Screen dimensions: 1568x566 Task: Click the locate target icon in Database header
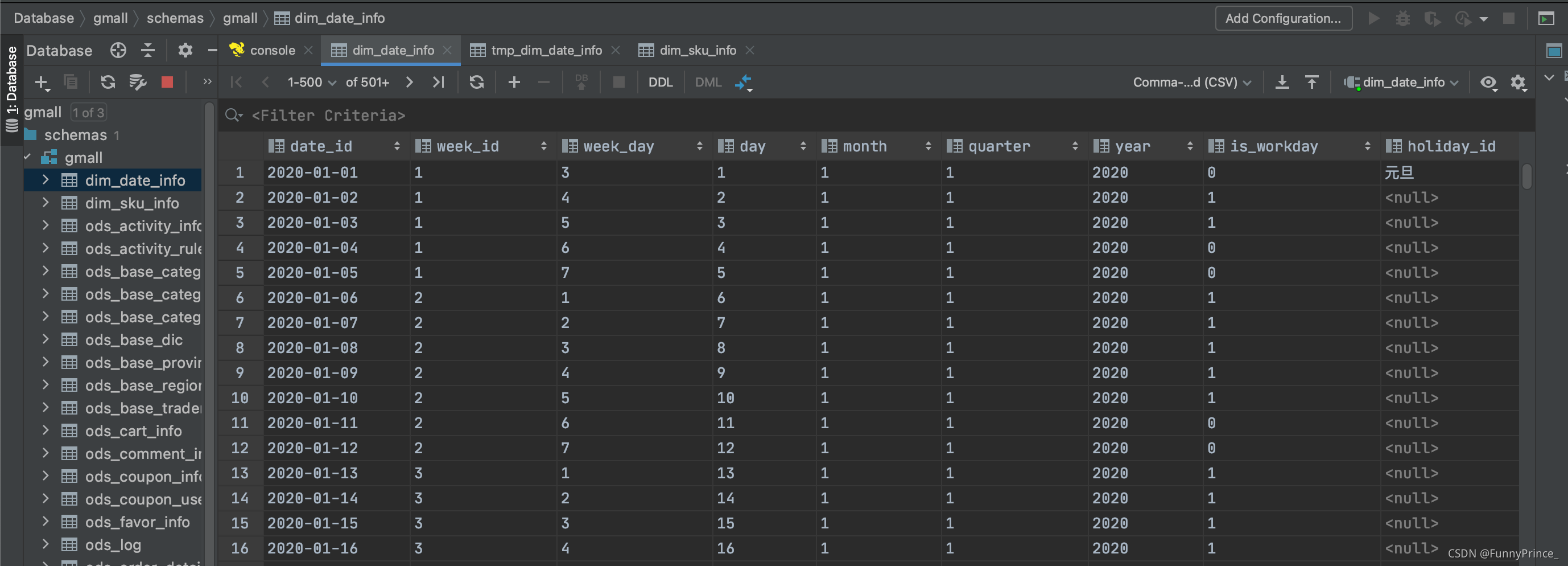pyautogui.click(x=118, y=50)
